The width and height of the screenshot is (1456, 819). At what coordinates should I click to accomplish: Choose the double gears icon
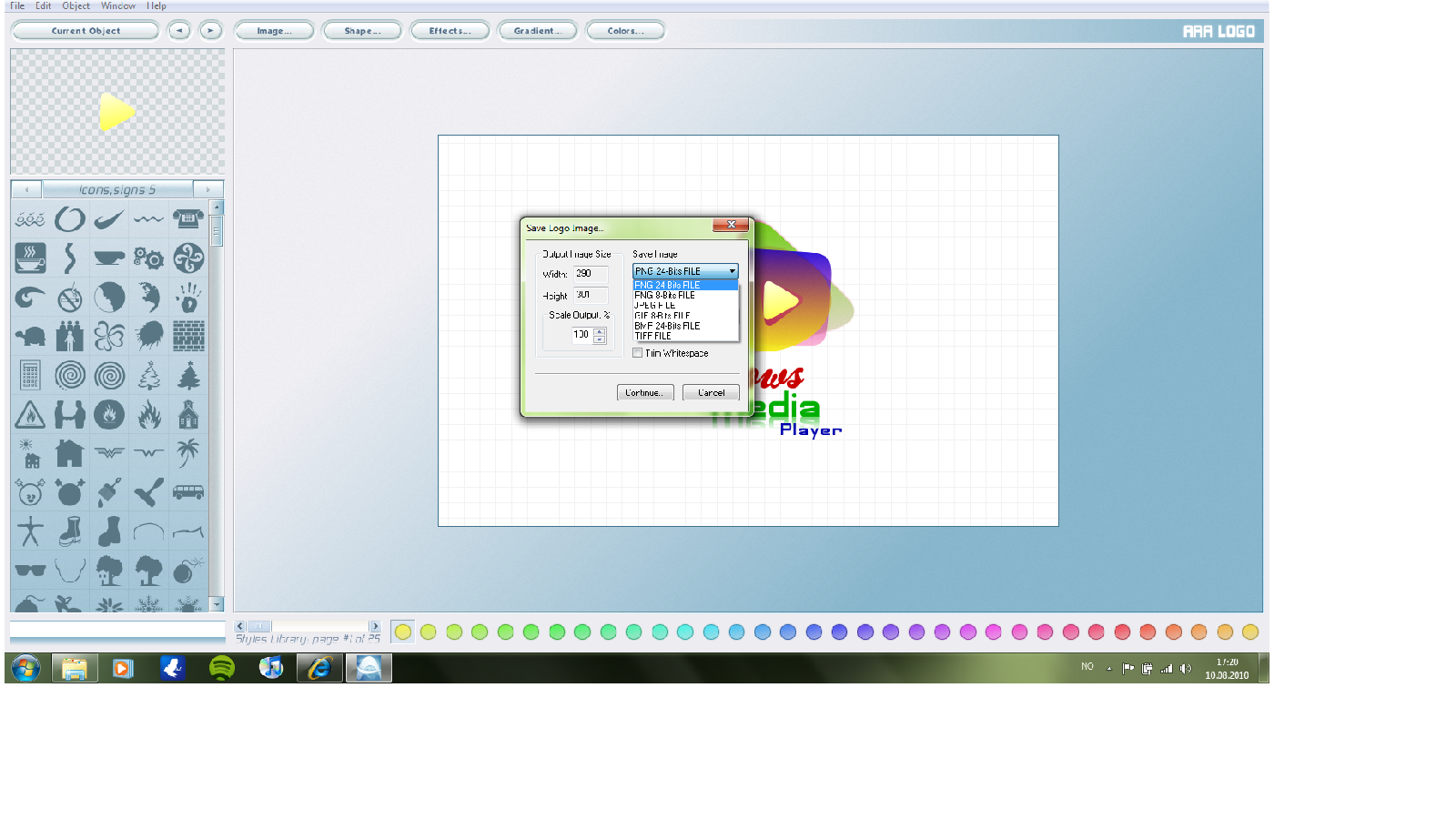click(x=148, y=258)
